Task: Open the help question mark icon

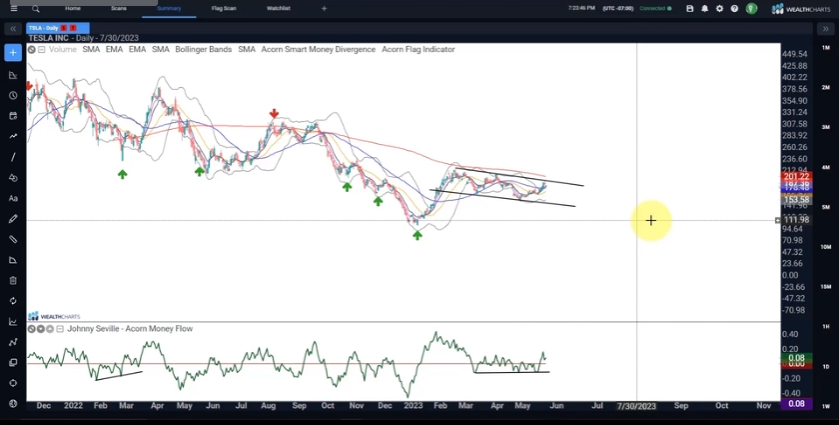Action: [x=735, y=9]
